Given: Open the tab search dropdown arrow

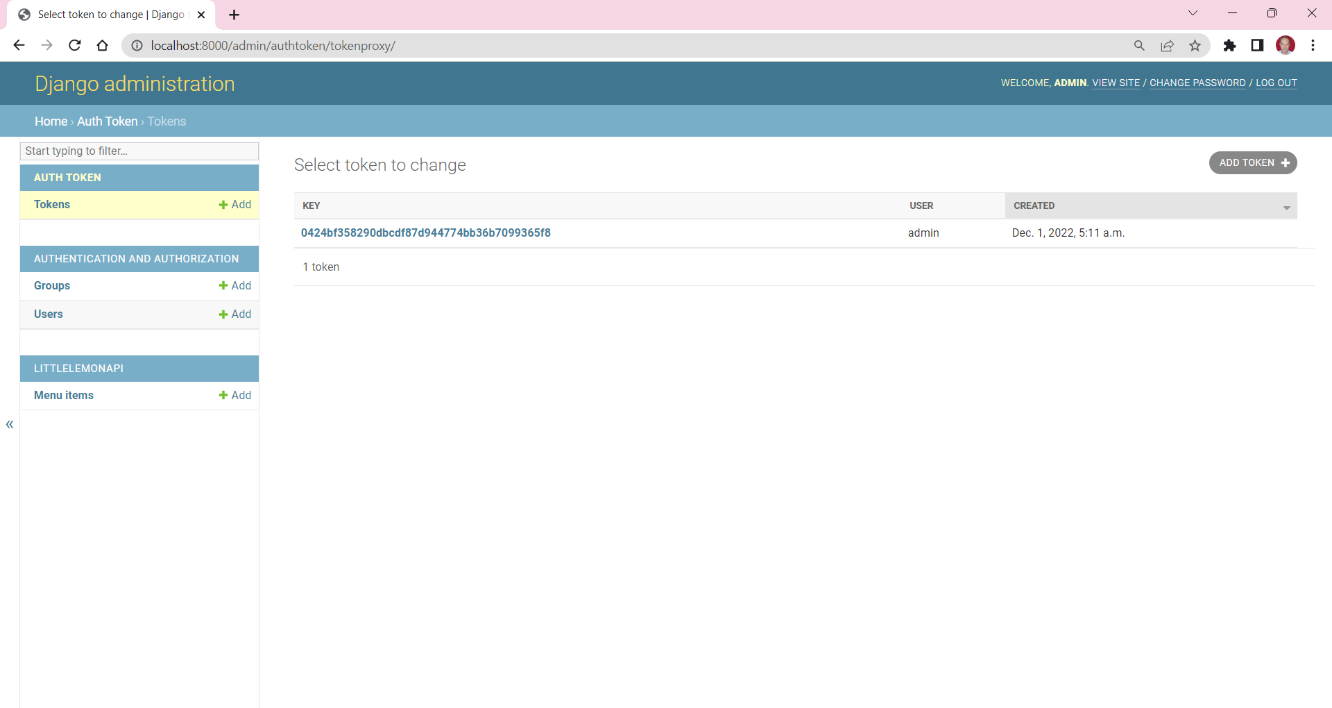Looking at the screenshot, I should click(x=1192, y=14).
